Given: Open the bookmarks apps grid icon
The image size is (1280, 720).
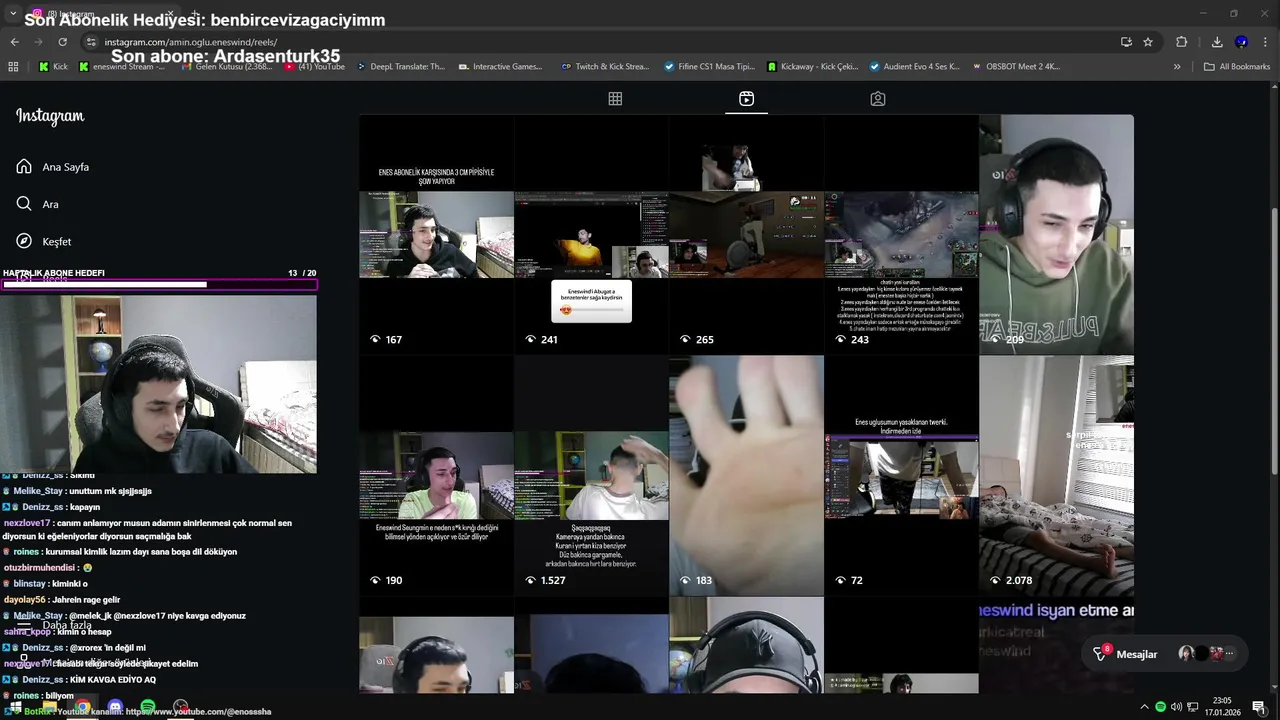Looking at the screenshot, I should click(x=13, y=67).
